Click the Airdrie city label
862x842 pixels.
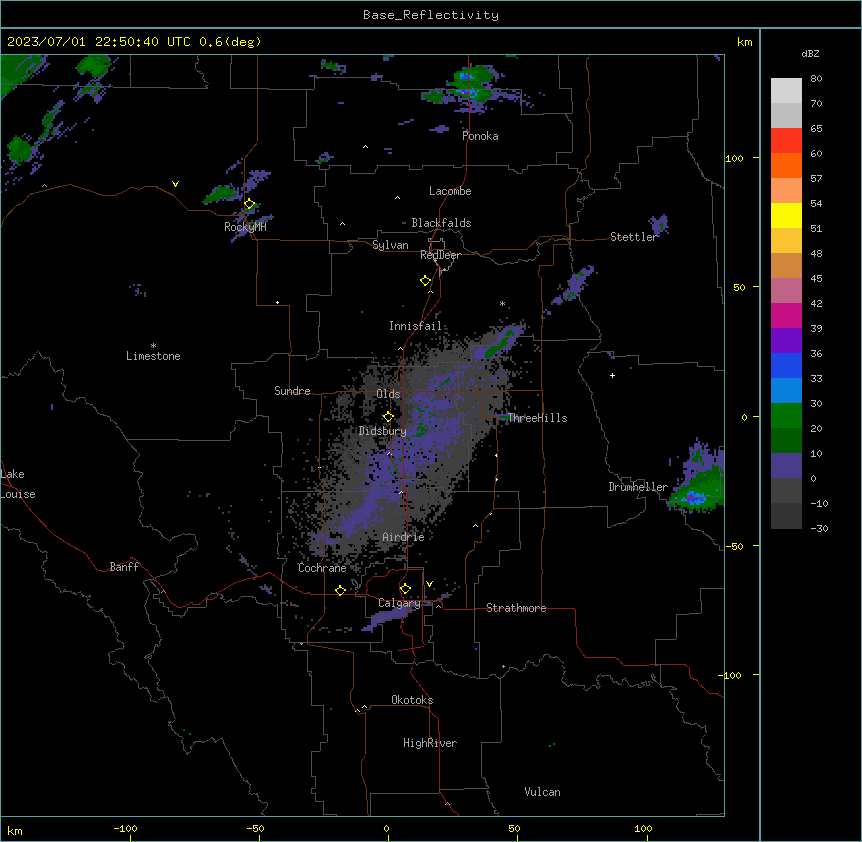coord(403,537)
